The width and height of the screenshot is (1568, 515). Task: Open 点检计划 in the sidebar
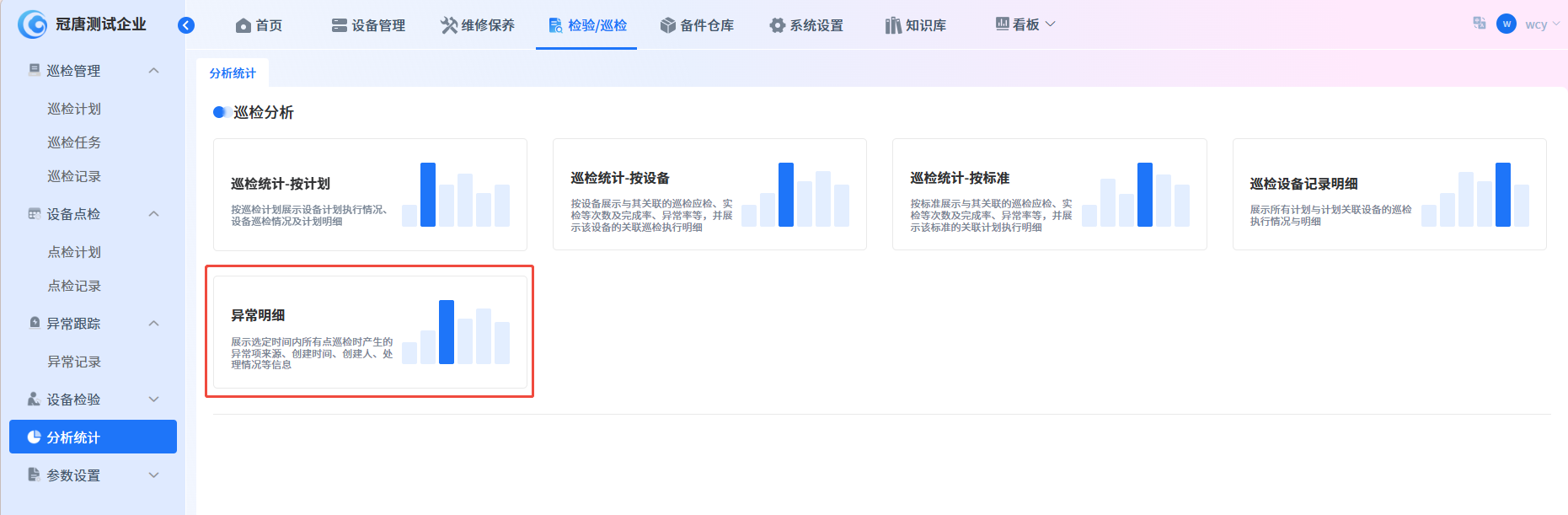click(74, 252)
